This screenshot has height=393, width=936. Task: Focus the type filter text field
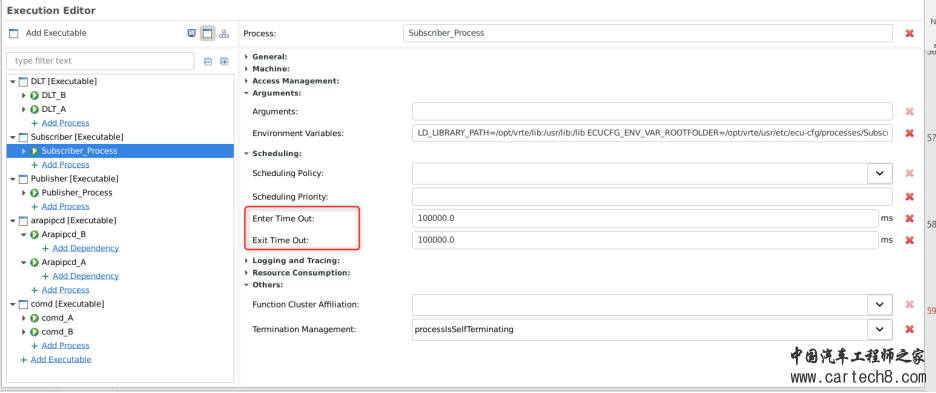[x=100, y=61]
